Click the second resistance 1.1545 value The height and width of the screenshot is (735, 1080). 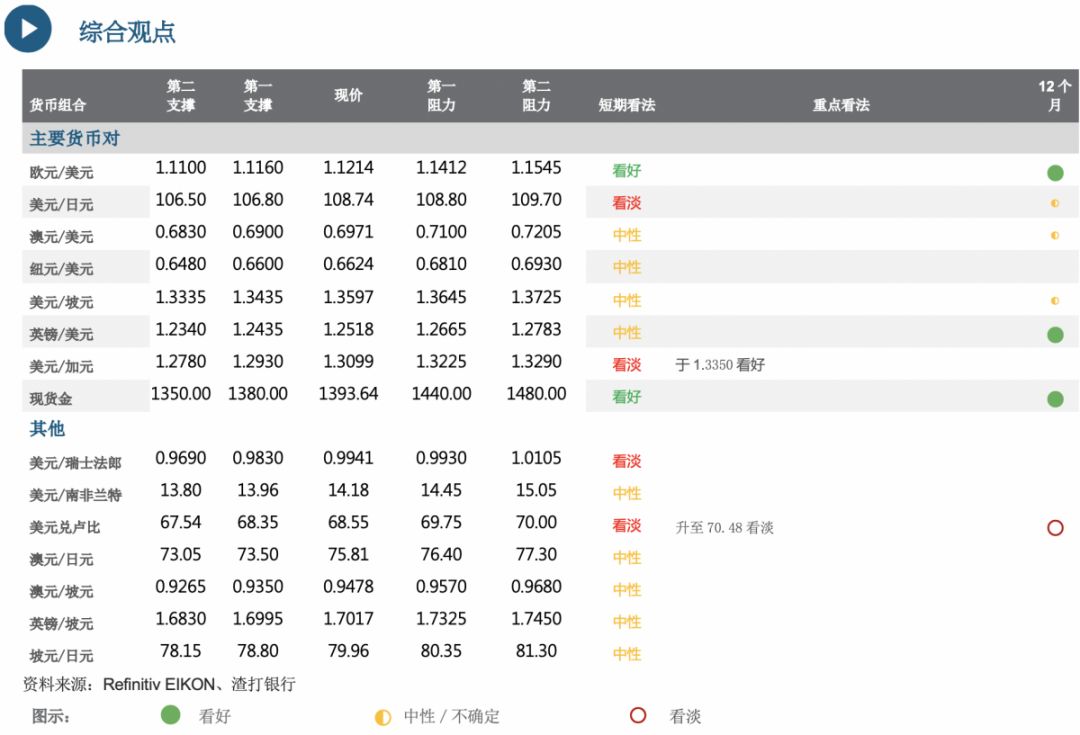click(x=536, y=167)
